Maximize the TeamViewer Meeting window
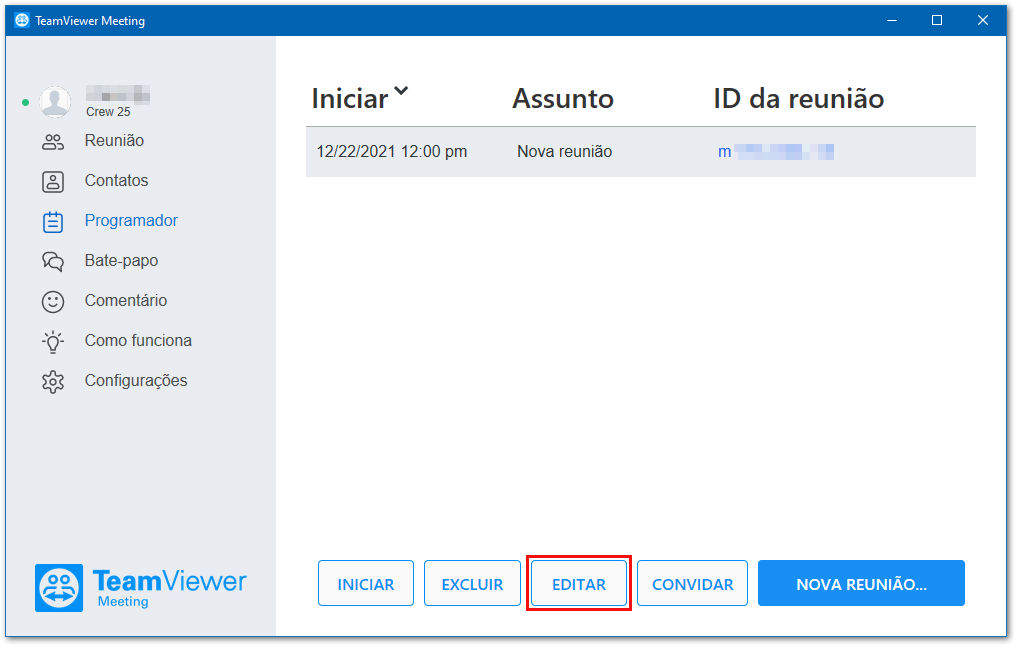The image size is (1016, 646). 937,20
